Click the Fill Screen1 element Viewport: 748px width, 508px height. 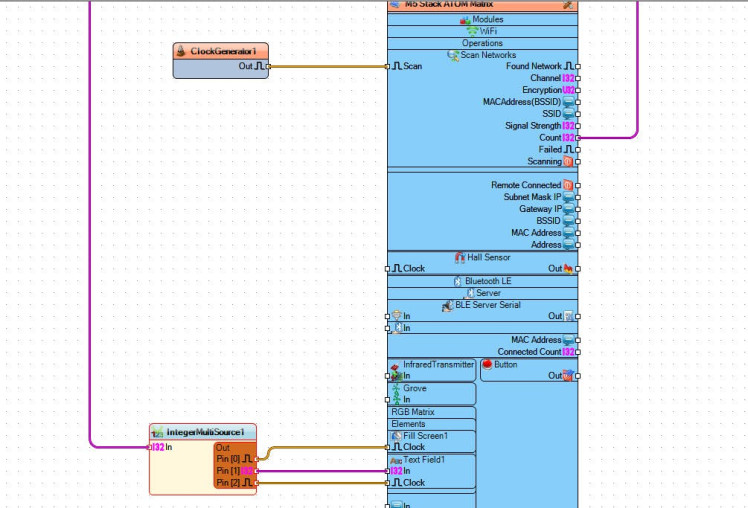point(425,436)
